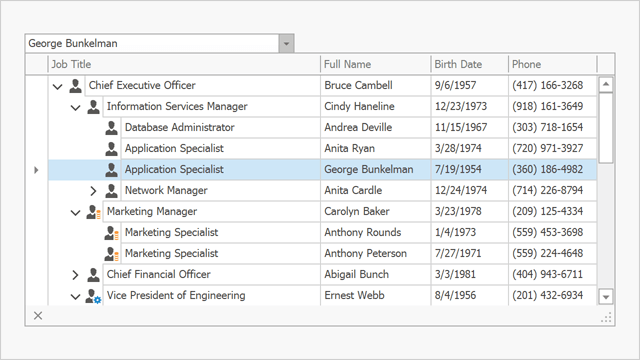The image size is (640, 360).
Task: Select the Marketing Manager row
Action: [x=322, y=211]
